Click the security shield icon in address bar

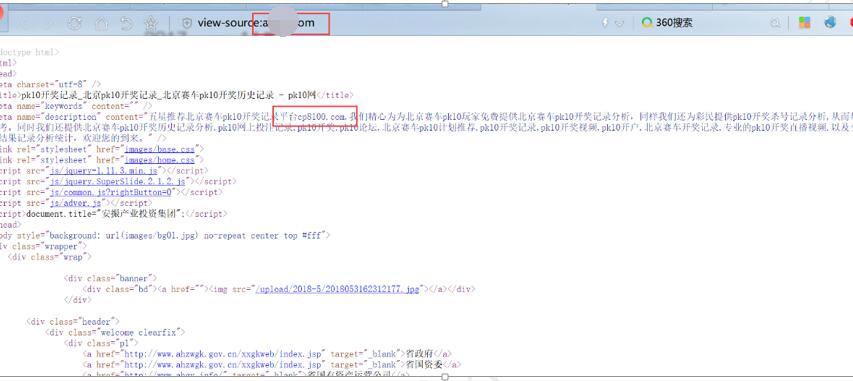tap(187, 23)
